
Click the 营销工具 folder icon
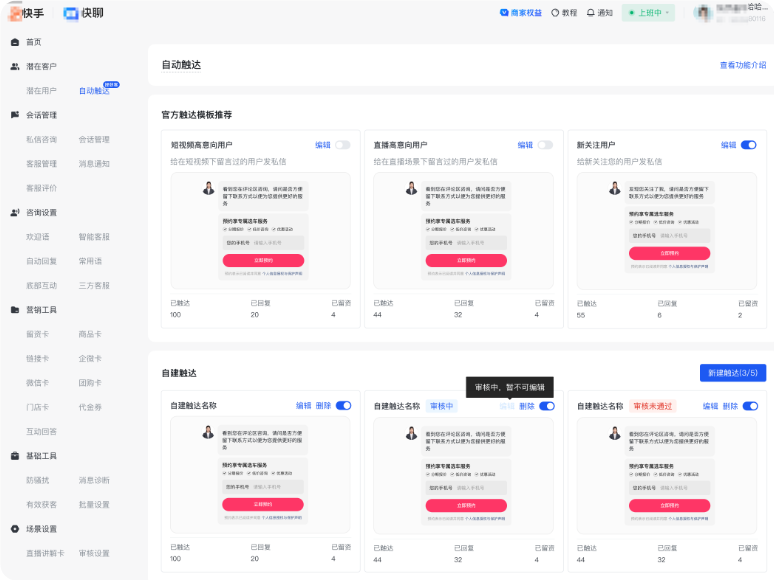(x=15, y=309)
